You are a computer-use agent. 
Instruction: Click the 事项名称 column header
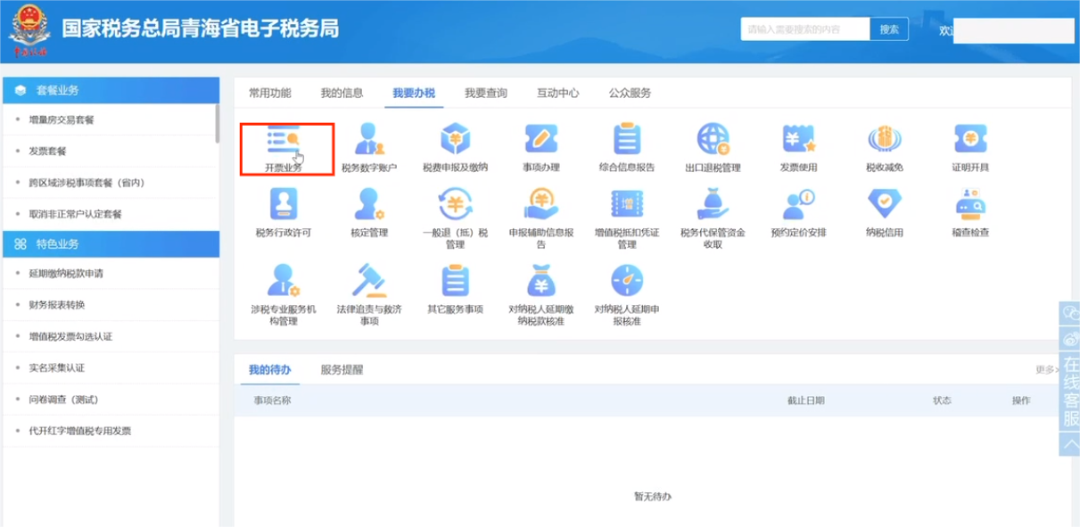[x=272, y=400]
